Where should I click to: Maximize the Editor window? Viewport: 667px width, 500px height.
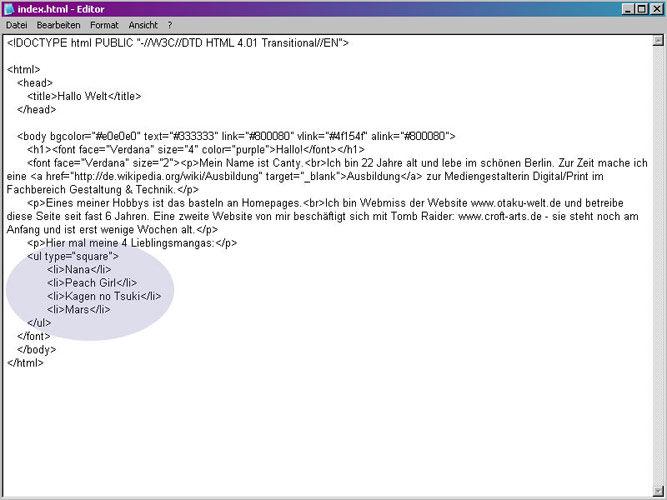[640, 8]
